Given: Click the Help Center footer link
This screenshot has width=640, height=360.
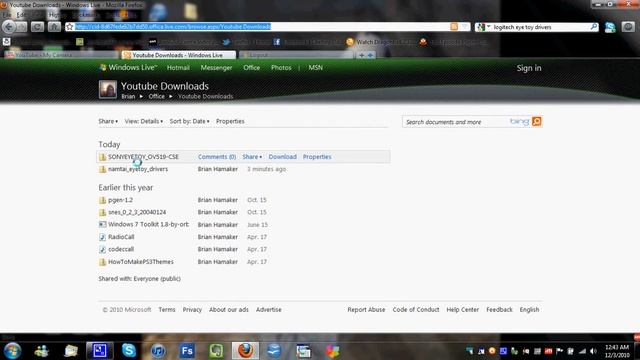Looking at the screenshot, I should point(462,310).
